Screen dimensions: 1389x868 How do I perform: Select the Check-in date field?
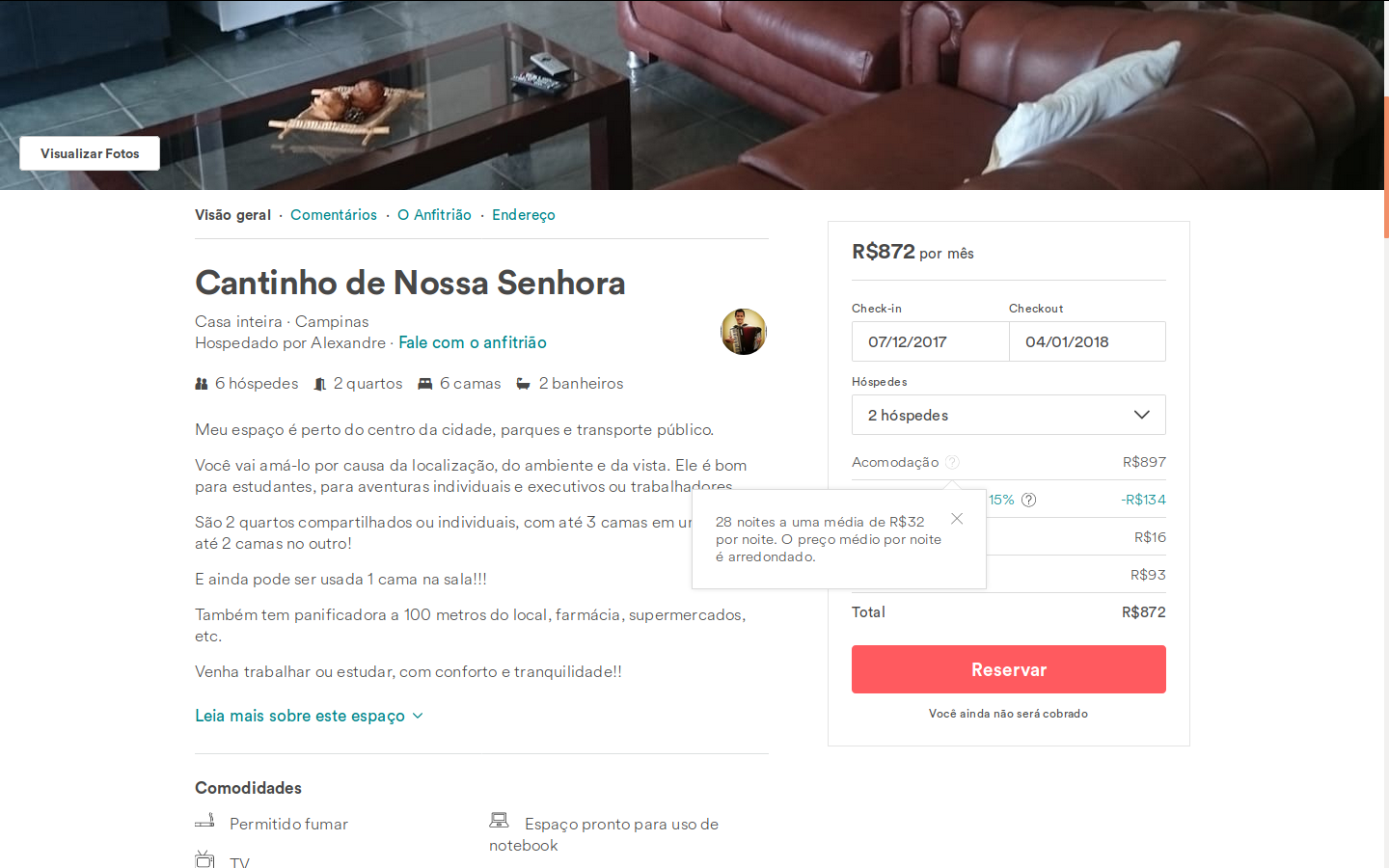tap(930, 341)
